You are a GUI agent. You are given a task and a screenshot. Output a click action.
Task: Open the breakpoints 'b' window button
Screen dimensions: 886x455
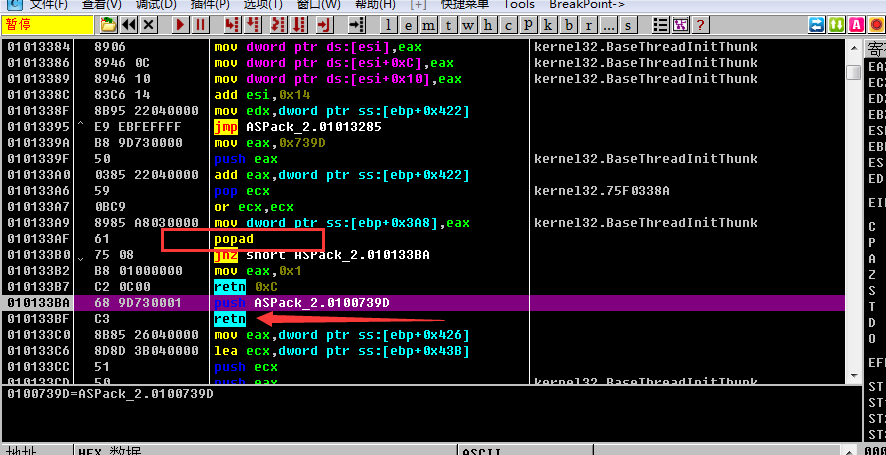(568, 24)
